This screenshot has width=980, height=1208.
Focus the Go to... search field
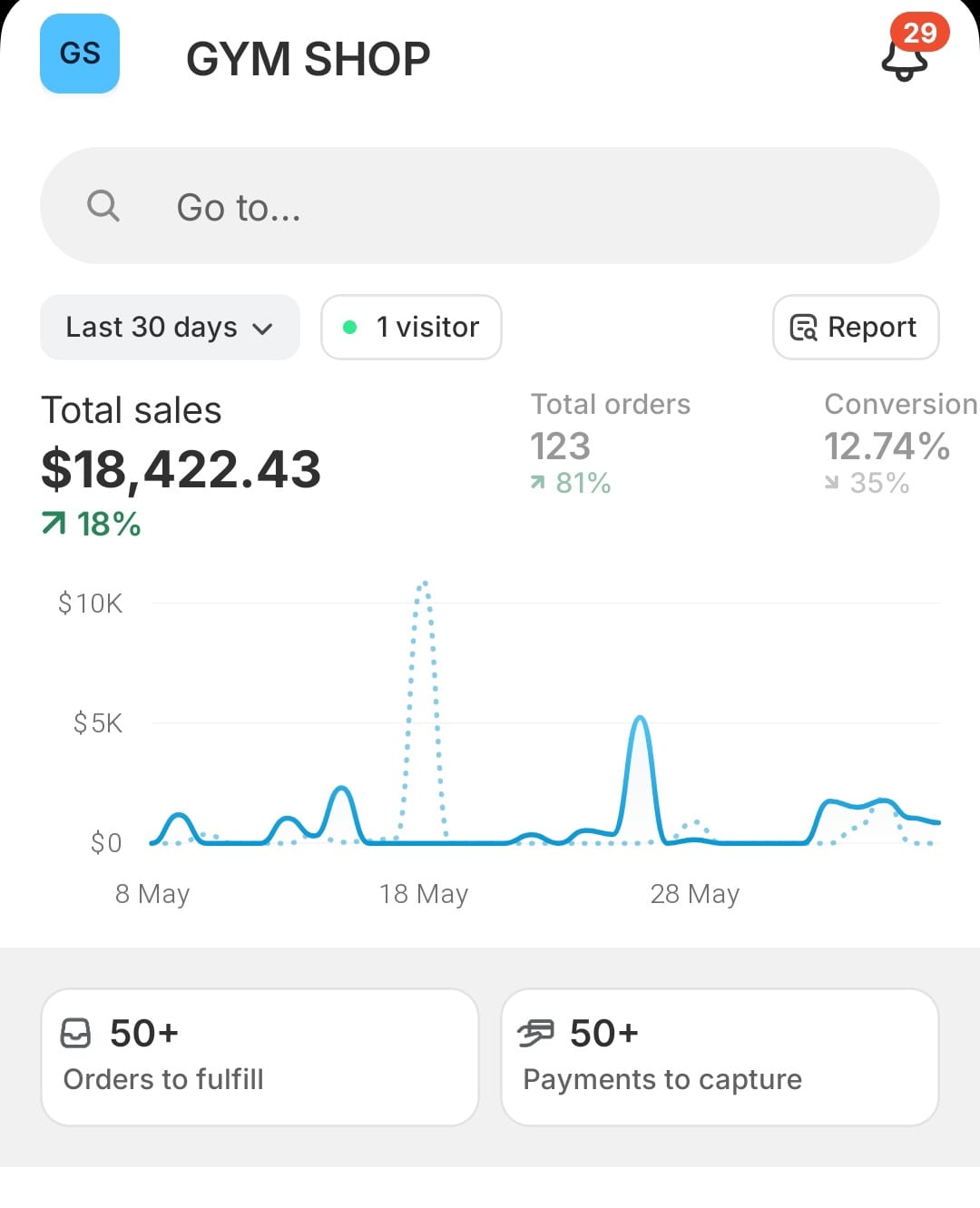[x=490, y=206]
